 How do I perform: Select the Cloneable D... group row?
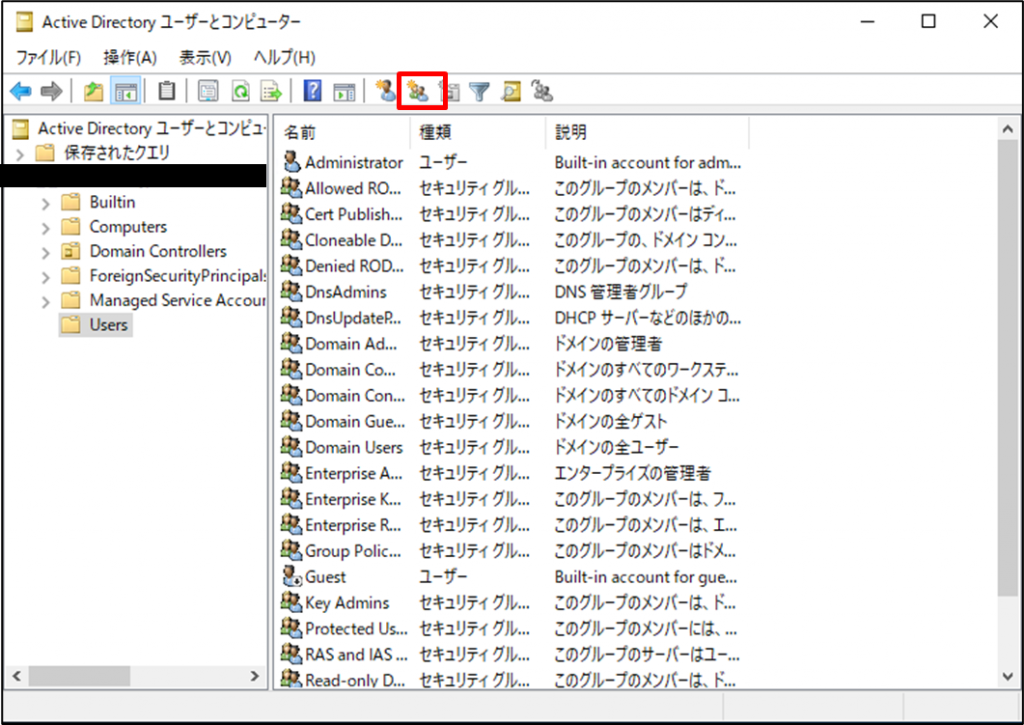click(511, 239)
